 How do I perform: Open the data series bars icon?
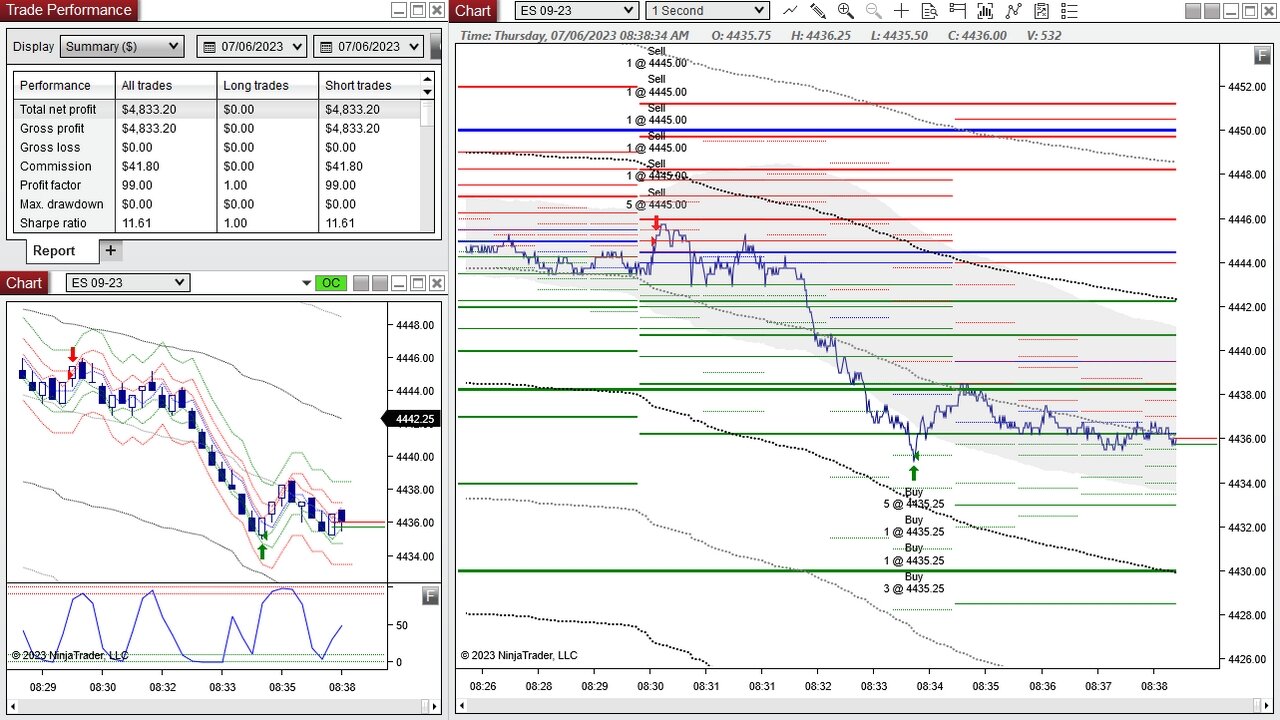point(986,11)
